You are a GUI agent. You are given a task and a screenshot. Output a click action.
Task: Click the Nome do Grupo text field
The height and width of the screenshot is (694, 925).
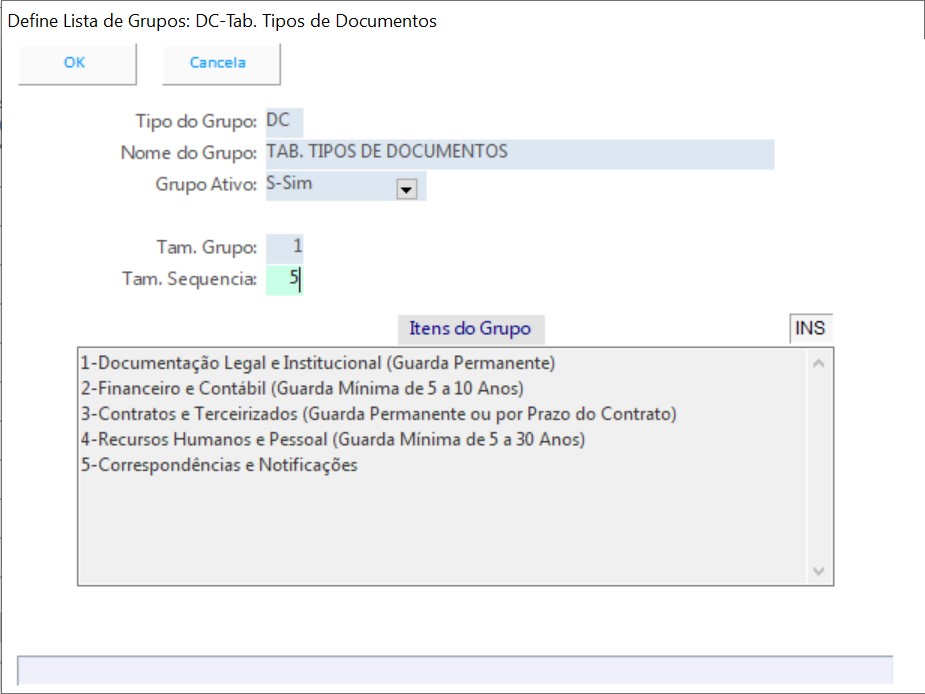[x=519, y=153]
